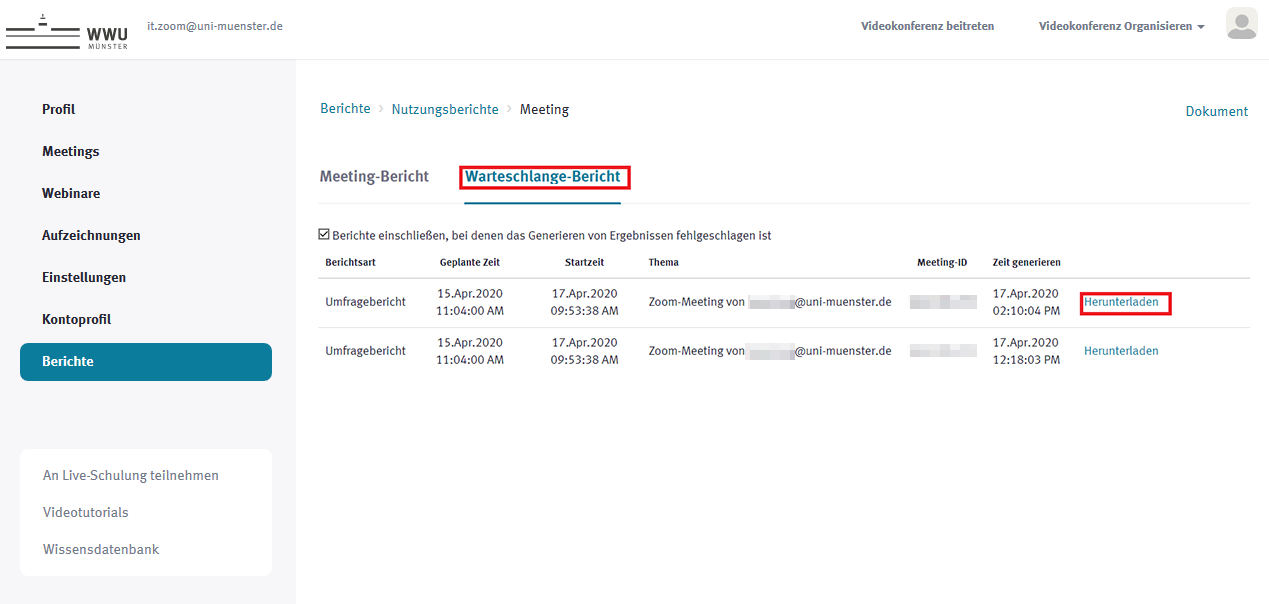Open Einstellungen in the sidebar
Screen dimensions: 1269x604
point(84,278)
